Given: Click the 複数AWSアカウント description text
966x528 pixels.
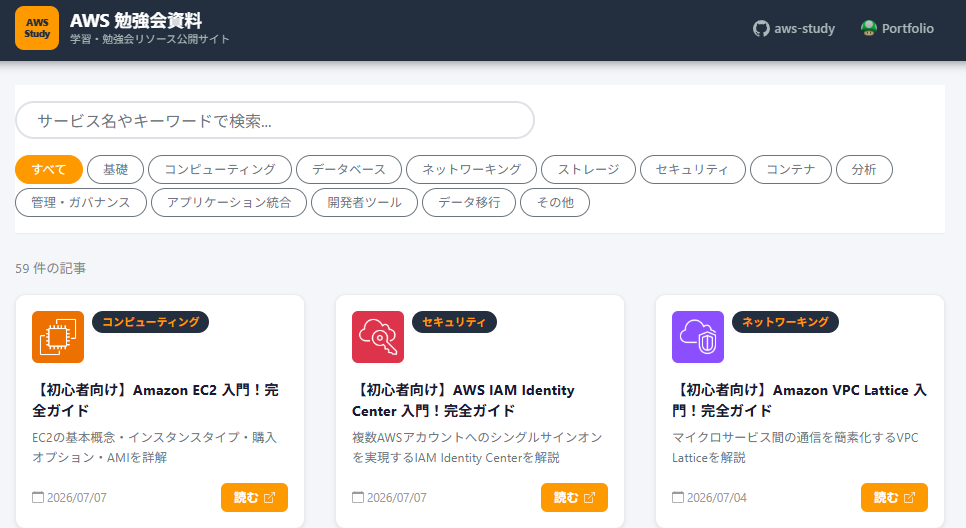Looking at the screenshot, I should (x=477, y=447).
